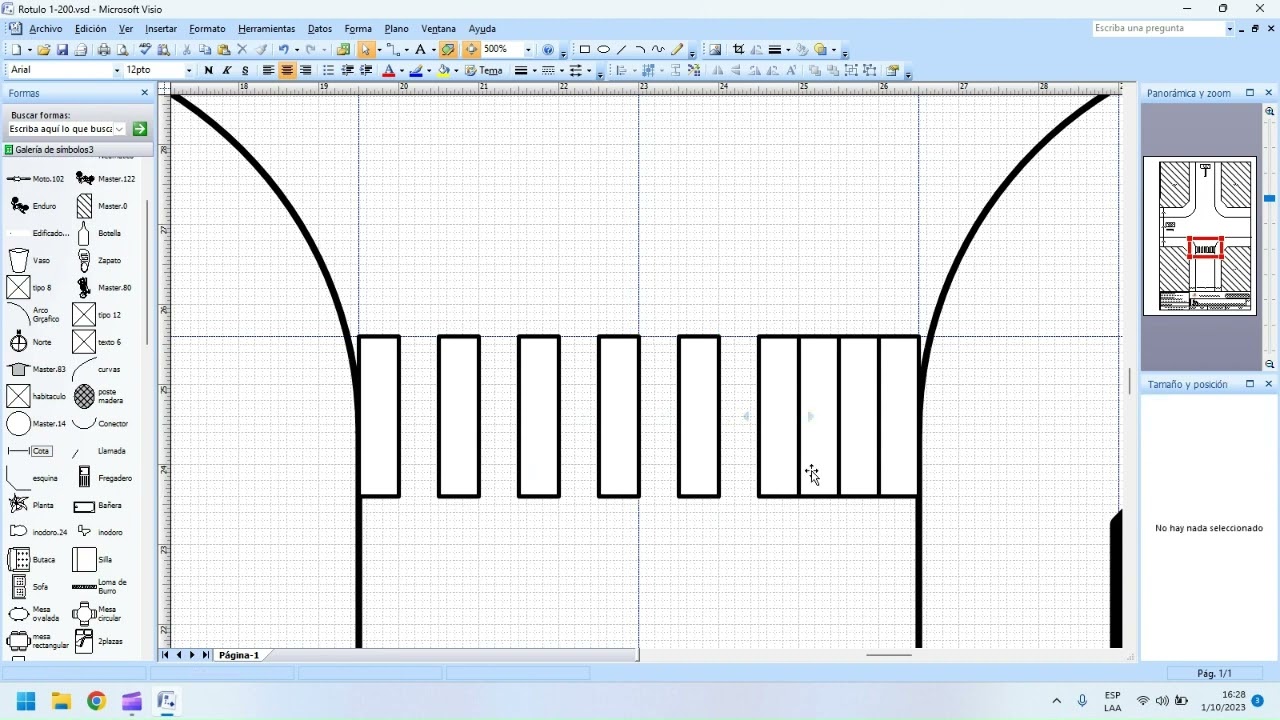This screenshot has width=1280, height=720.
Task: Switch to the Página-1 sheet tab
Action: pos(239,655)
